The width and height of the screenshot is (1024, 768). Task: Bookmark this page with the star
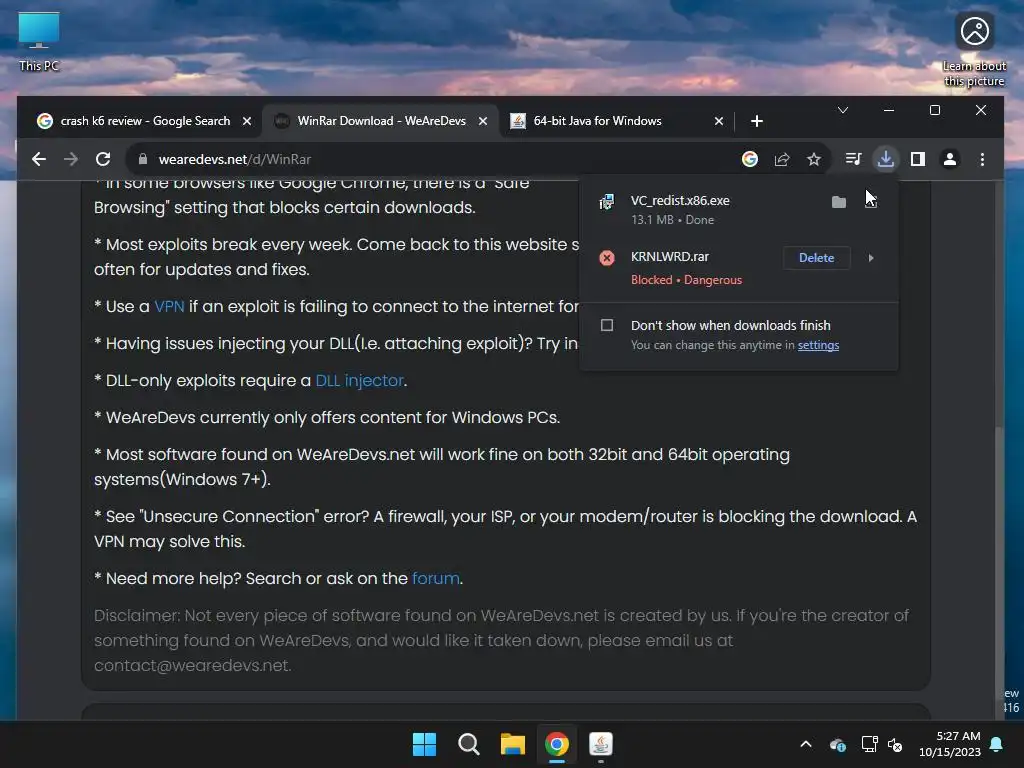click(814, 159)
